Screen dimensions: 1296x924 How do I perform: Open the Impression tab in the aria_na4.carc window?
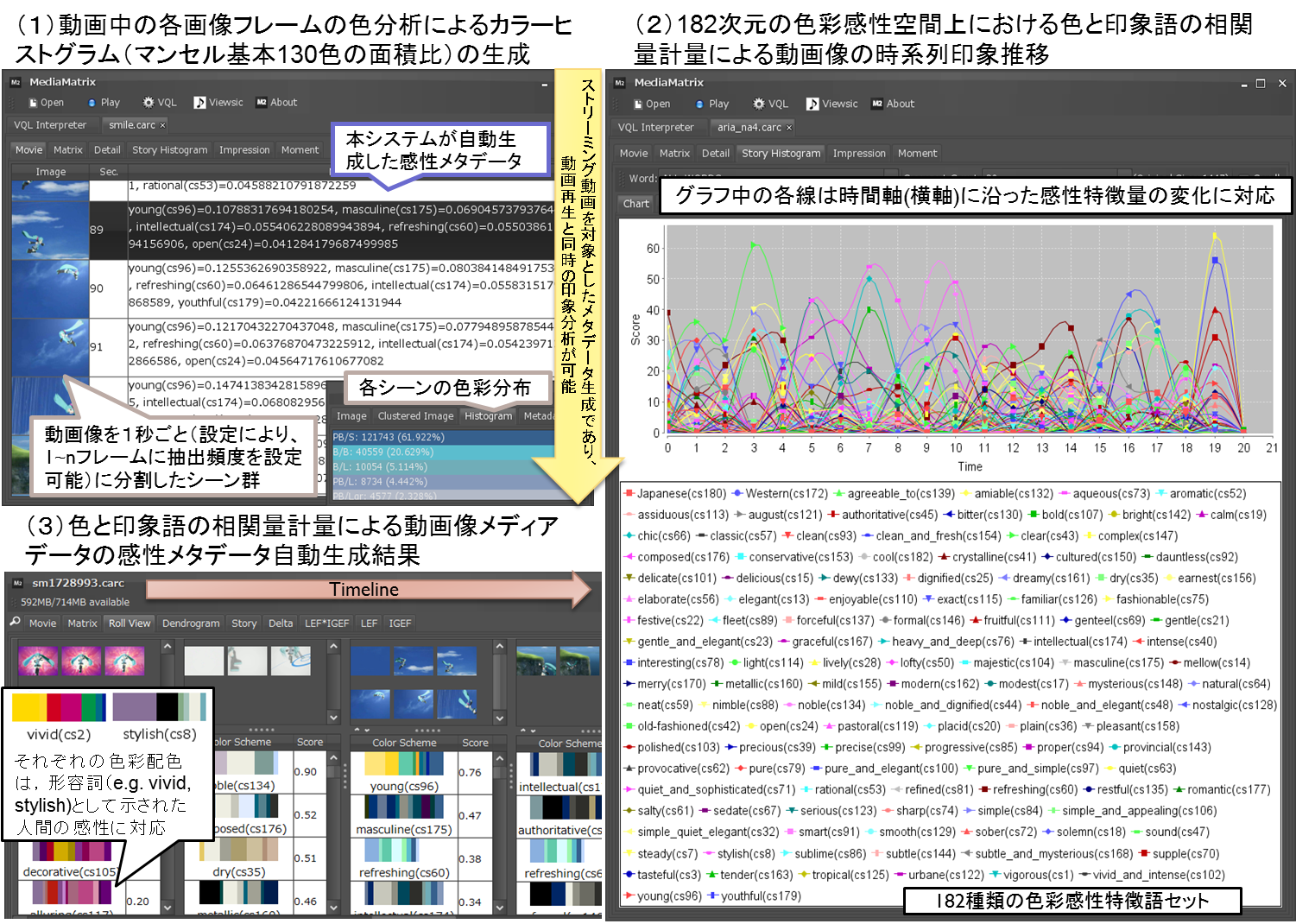(858, 154)
